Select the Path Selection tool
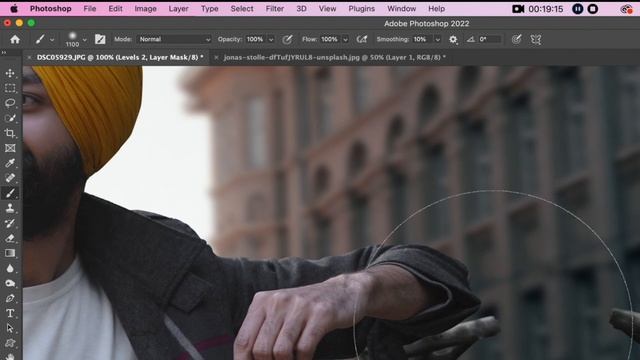This screenshot has height=360, width=640. click(10, 328)
